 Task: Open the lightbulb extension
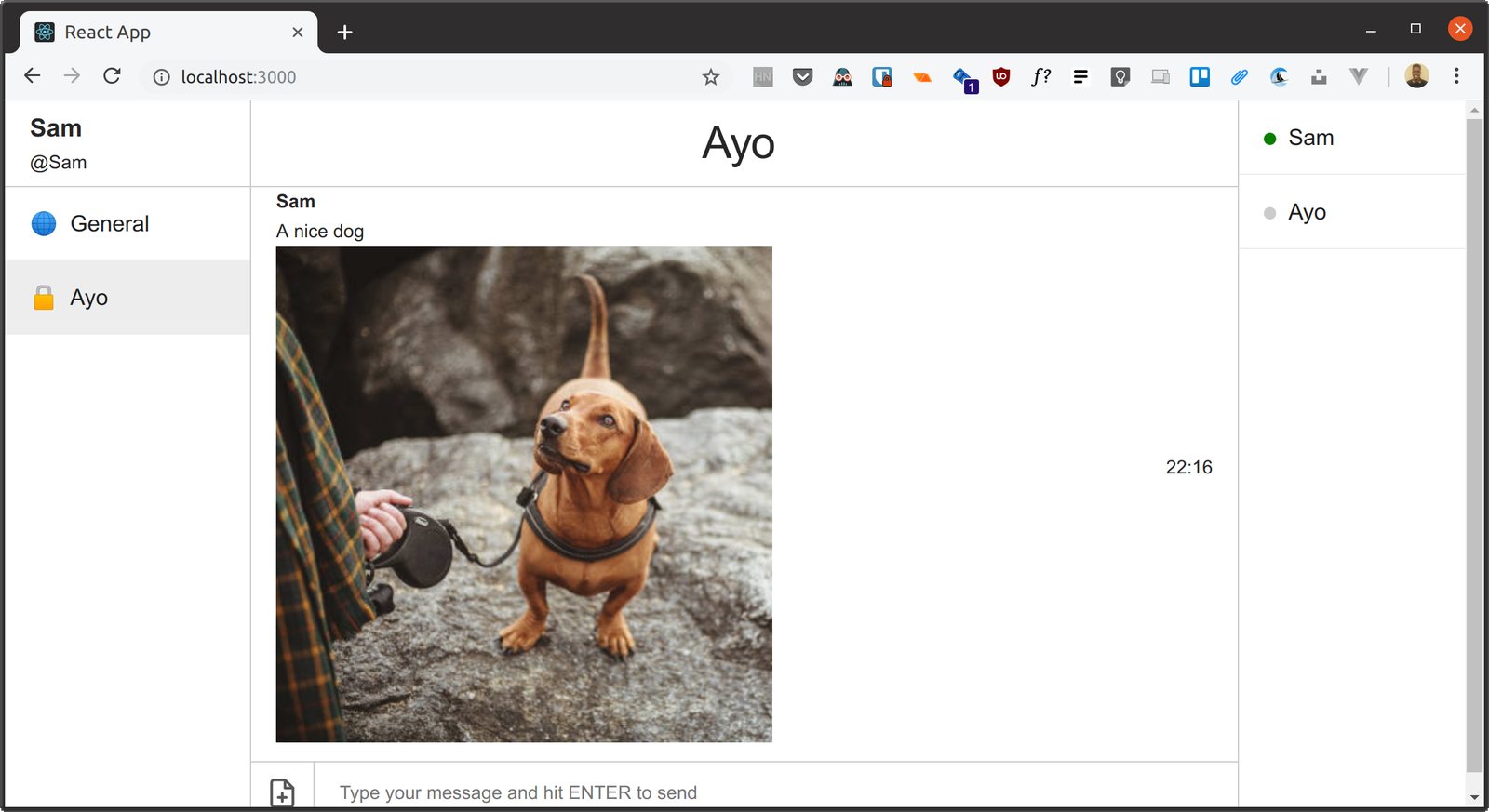[1120, 77]
